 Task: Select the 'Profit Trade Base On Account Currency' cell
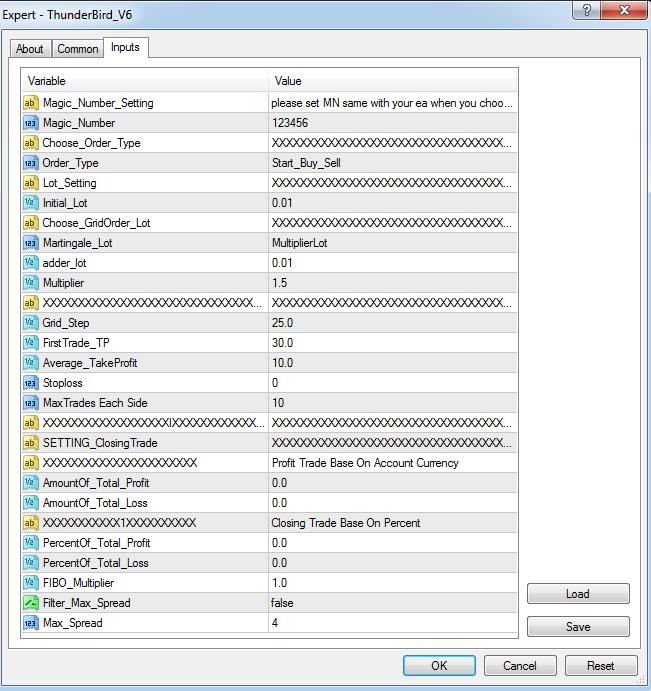(x=393, y=463)
